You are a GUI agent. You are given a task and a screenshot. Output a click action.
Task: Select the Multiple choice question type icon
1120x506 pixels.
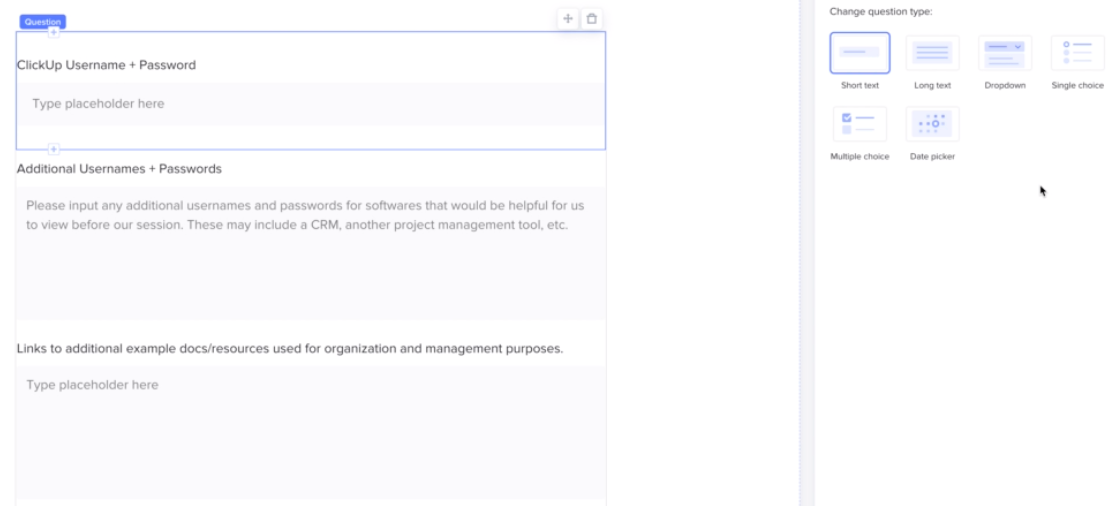(859, 124)
